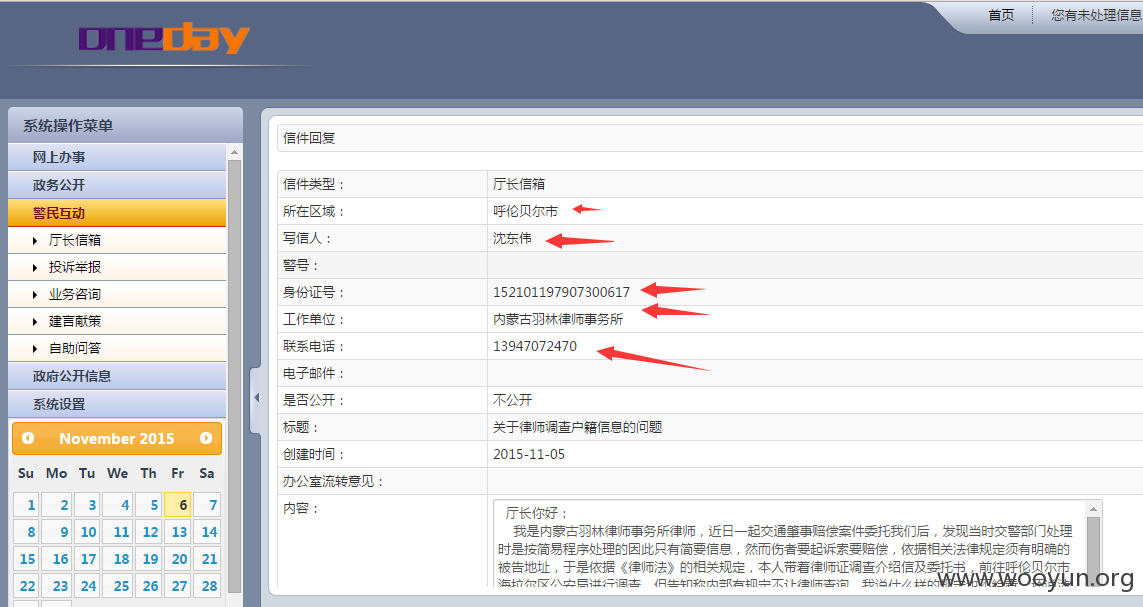Collapse the sidebar with the splitter arrow
This screenshot has width=1143, height=607.
[x=256, y=398]
